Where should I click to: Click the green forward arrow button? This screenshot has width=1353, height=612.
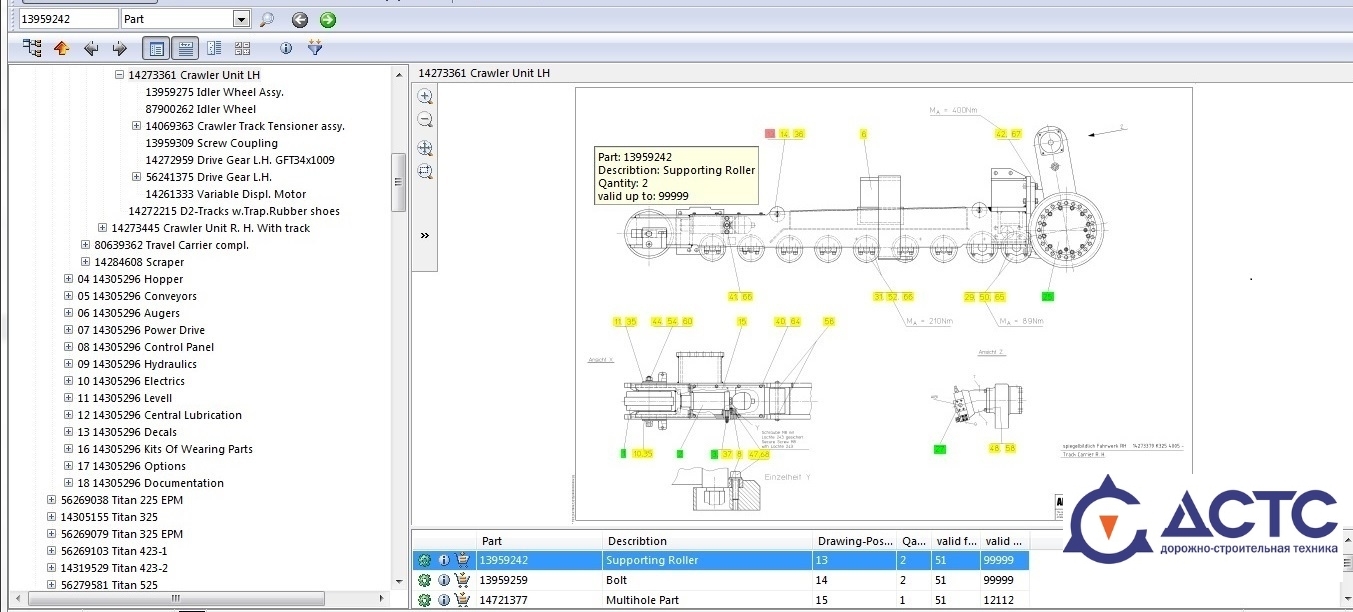[327, 19]
